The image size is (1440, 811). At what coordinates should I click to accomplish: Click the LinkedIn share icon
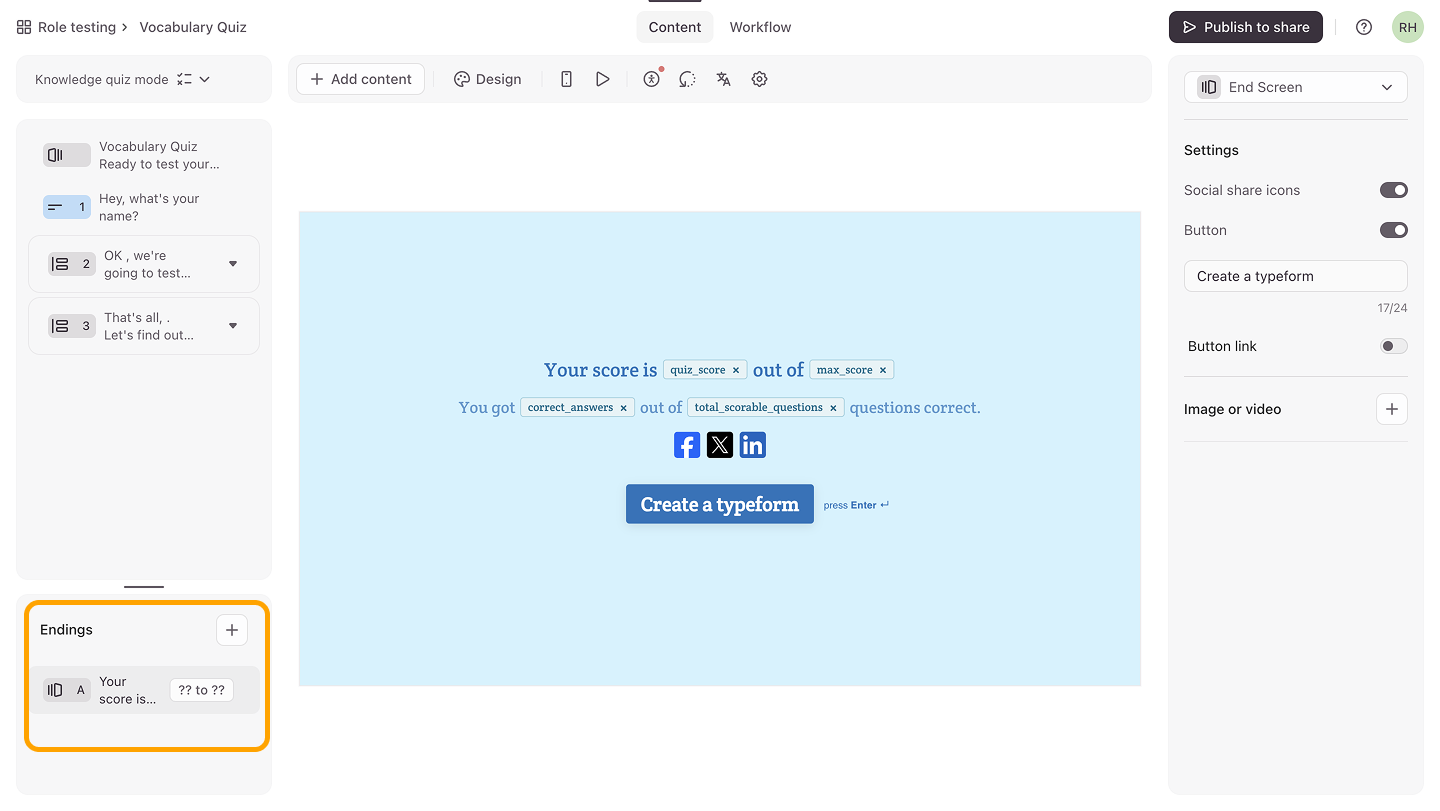click(x=753, y=445)
